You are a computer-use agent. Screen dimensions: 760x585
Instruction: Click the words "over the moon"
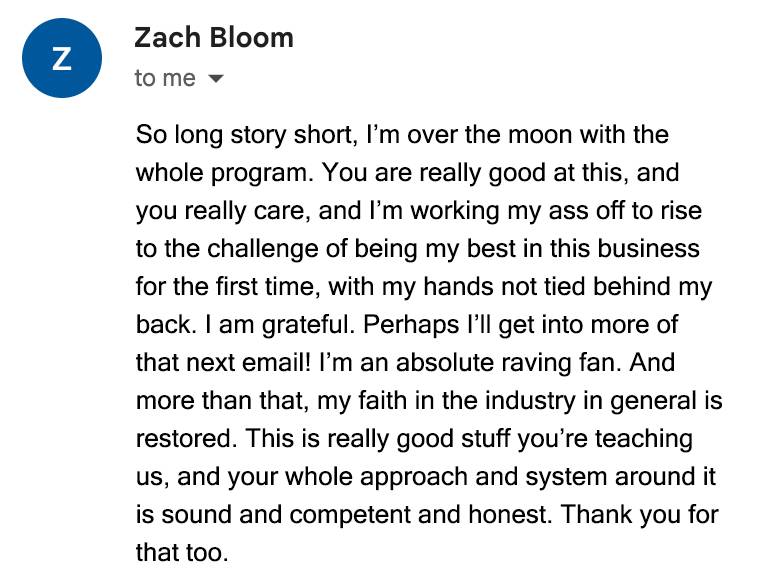490,134
